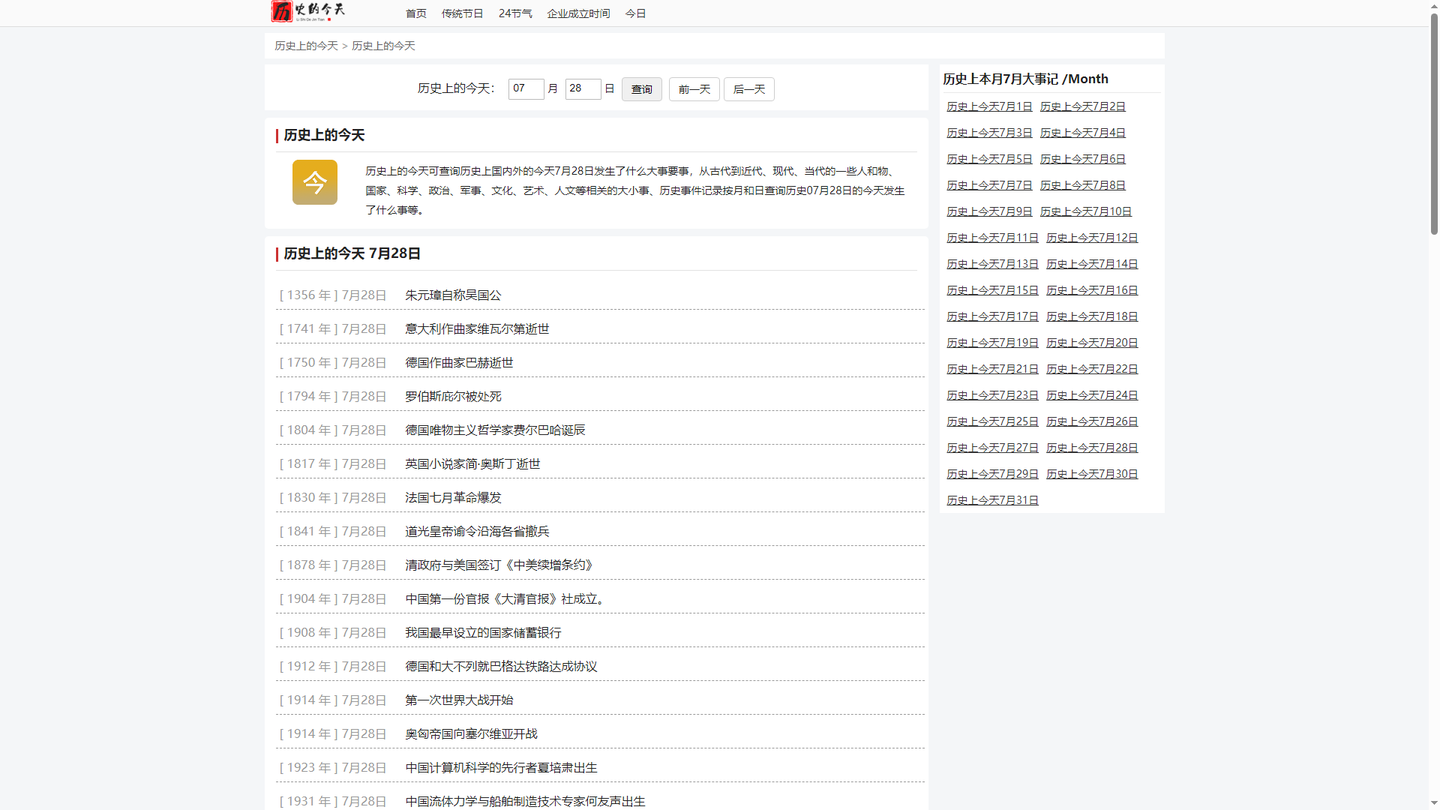Open the entry 意大利作曲家维瓦尔第逝世
Screen dimensions: 1440x810
point(477,329)
